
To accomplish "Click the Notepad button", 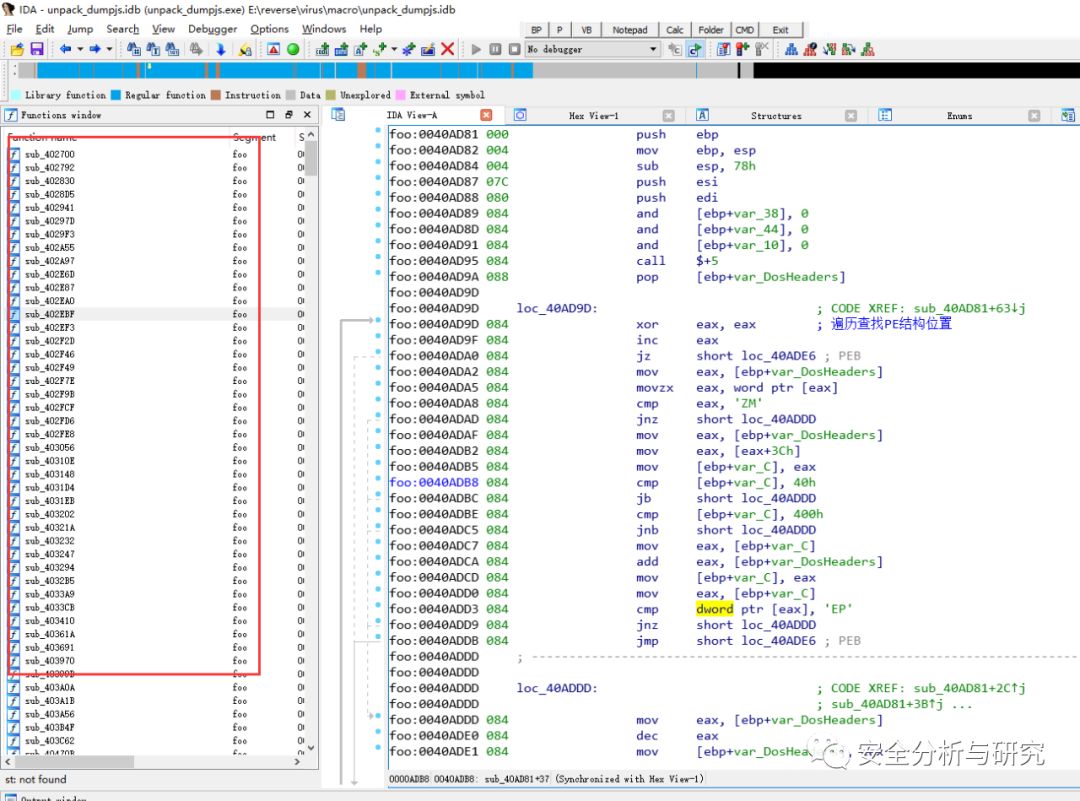I will coord(629,30).
